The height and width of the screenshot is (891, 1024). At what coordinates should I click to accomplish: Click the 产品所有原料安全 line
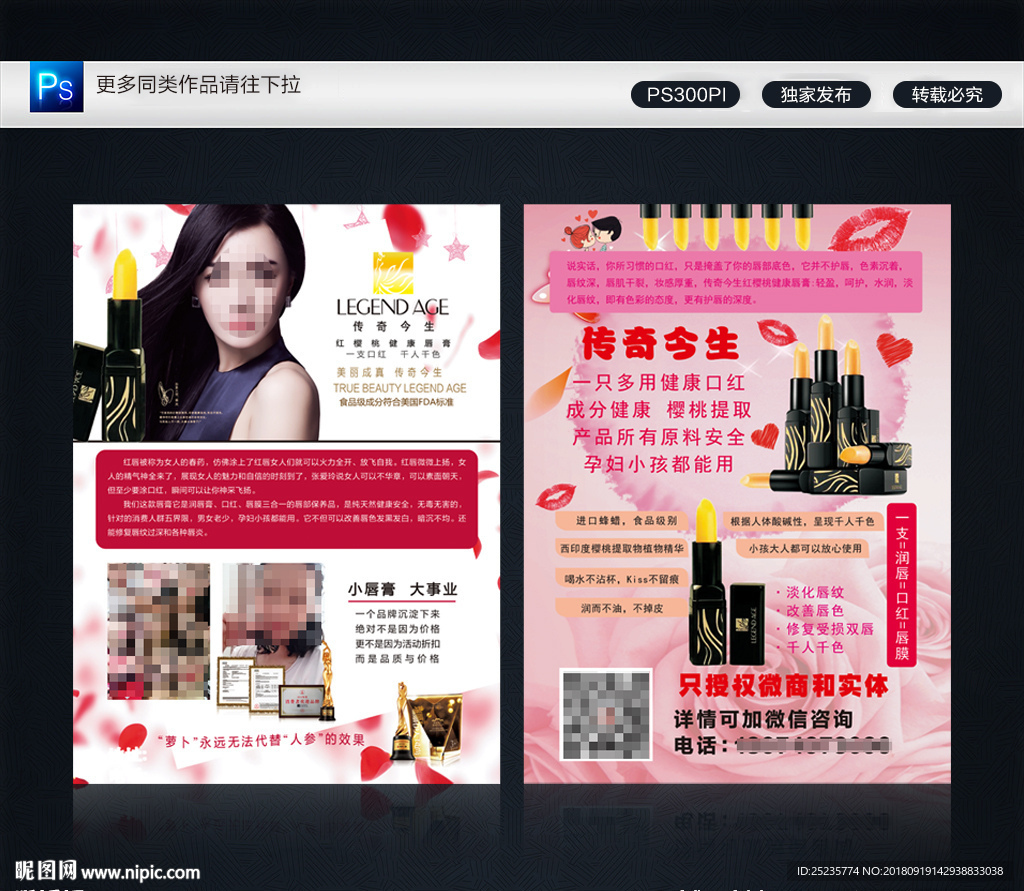659,437
